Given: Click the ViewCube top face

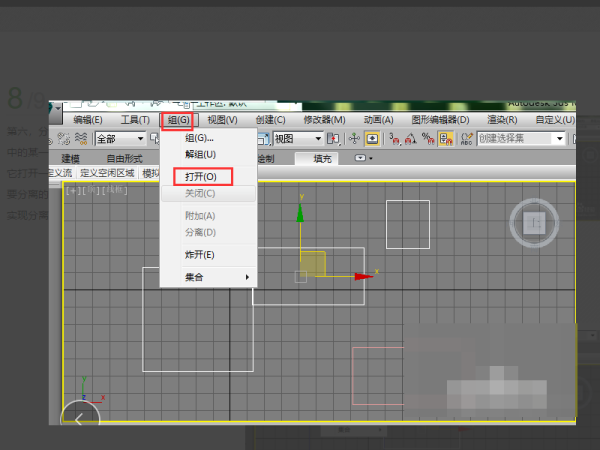Looking at the screenshot, I should tap(534, 222).
